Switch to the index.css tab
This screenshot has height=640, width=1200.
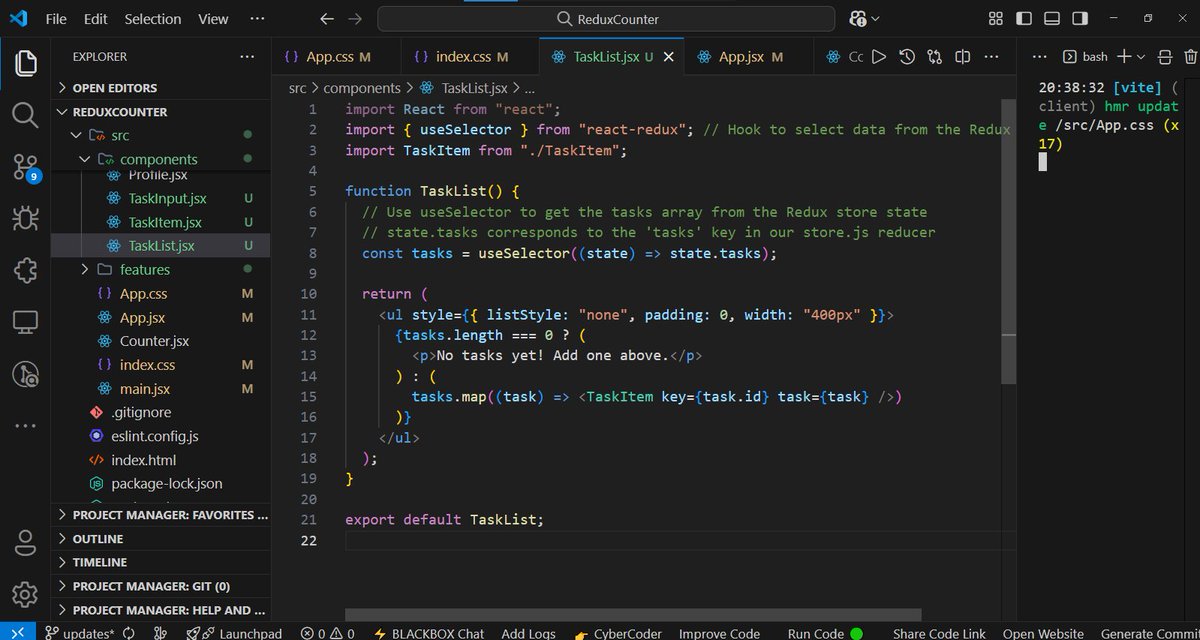click(469, 57)
